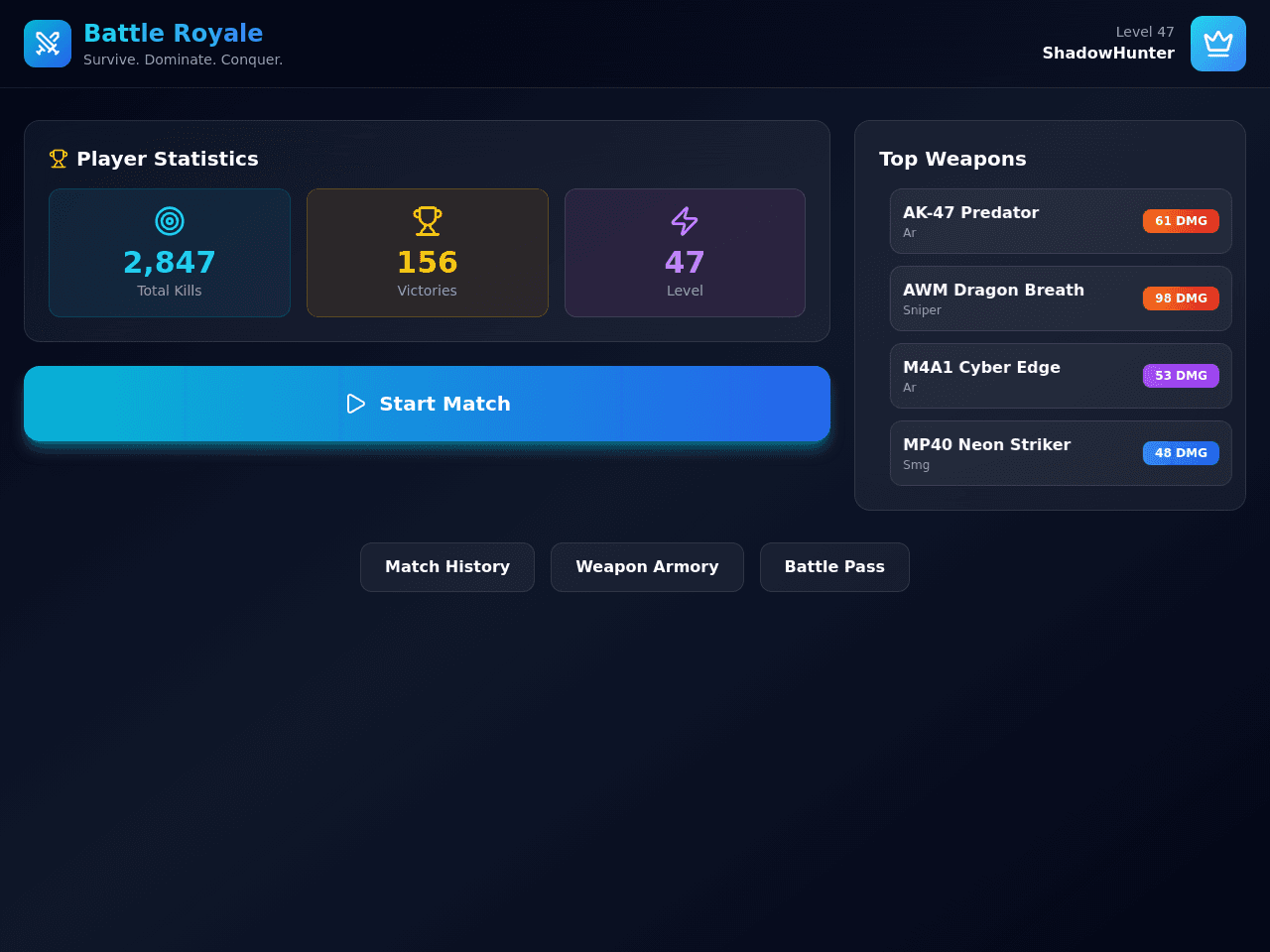Click the 2,847 total kills value
The width and height of the screenshot is (1270, 952).
pos(170,263)
